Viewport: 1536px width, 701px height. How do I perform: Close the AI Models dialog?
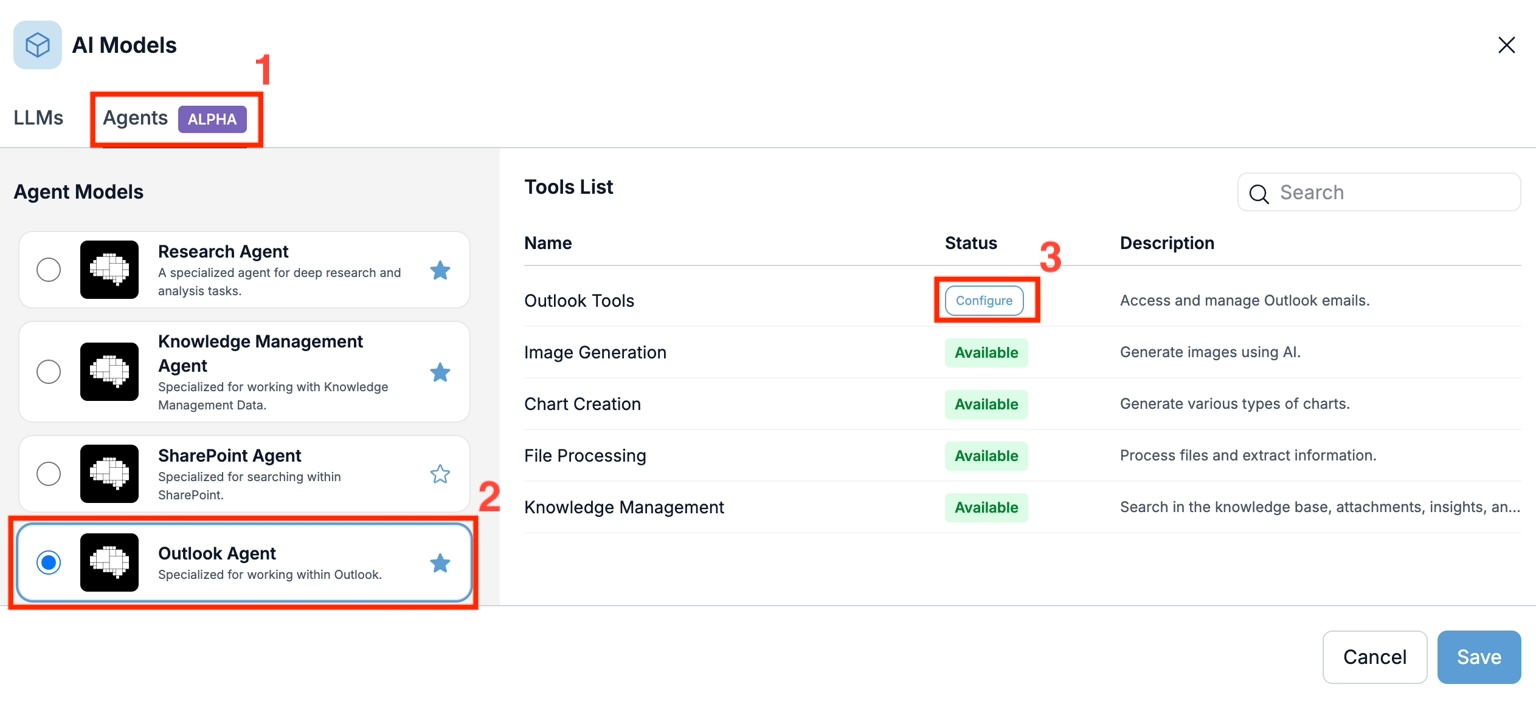coord(1506,45)
